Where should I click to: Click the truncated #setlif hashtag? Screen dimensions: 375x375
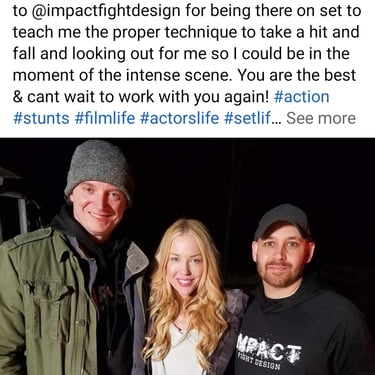click(248, 118)
